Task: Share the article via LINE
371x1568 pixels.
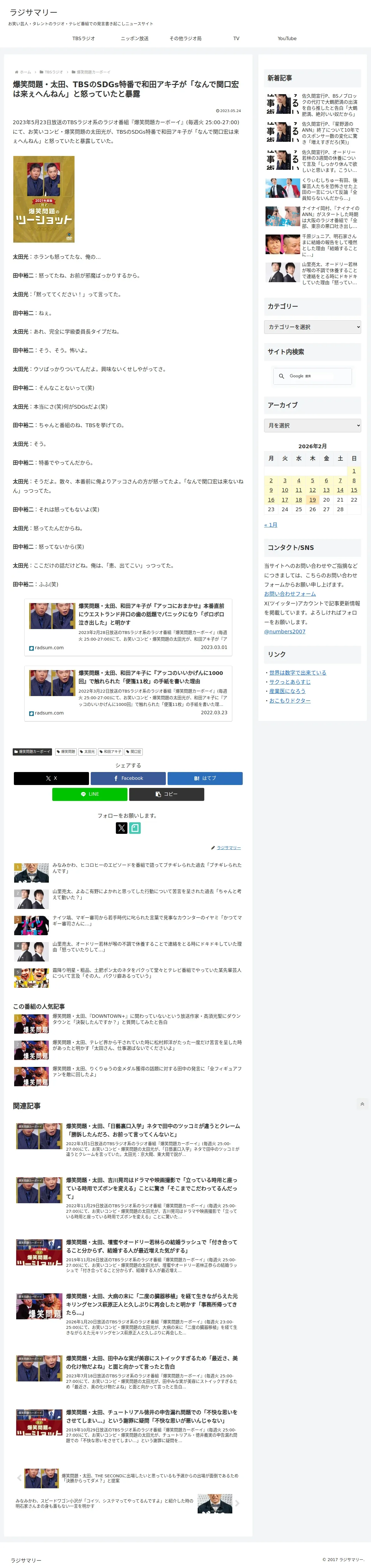Action: click(90, 794)
